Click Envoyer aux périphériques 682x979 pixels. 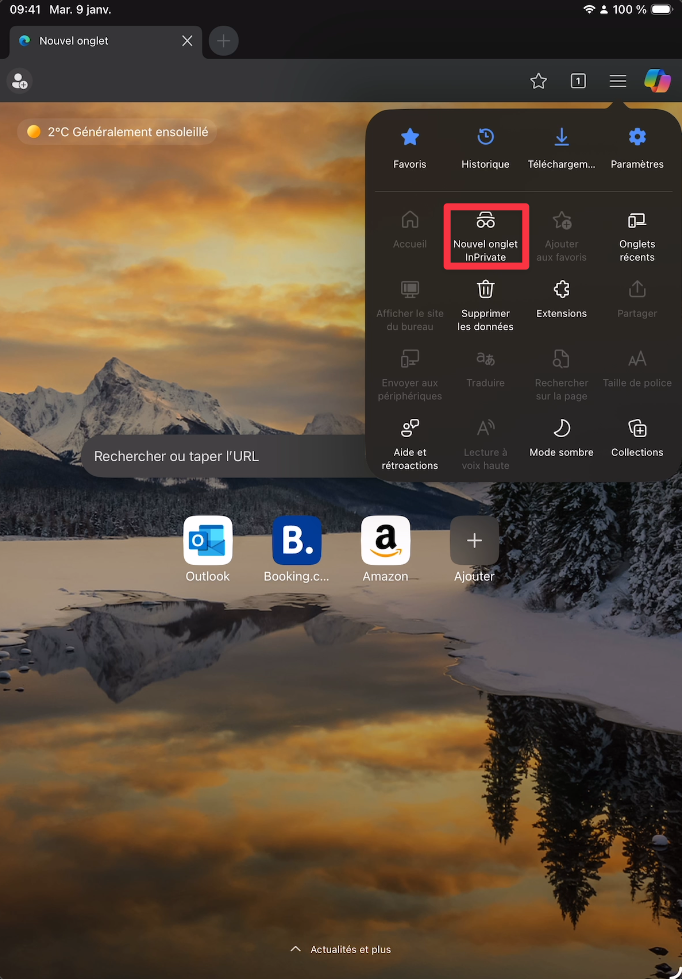click(410, 375)
